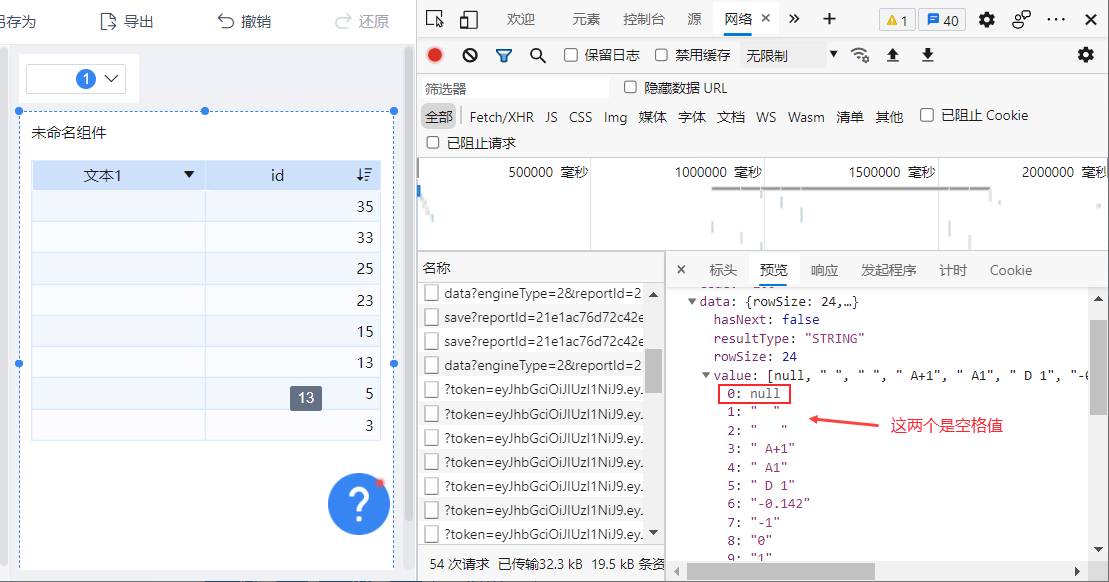Export HAR file download arrow
The image size is (1109, 582).
927,55
